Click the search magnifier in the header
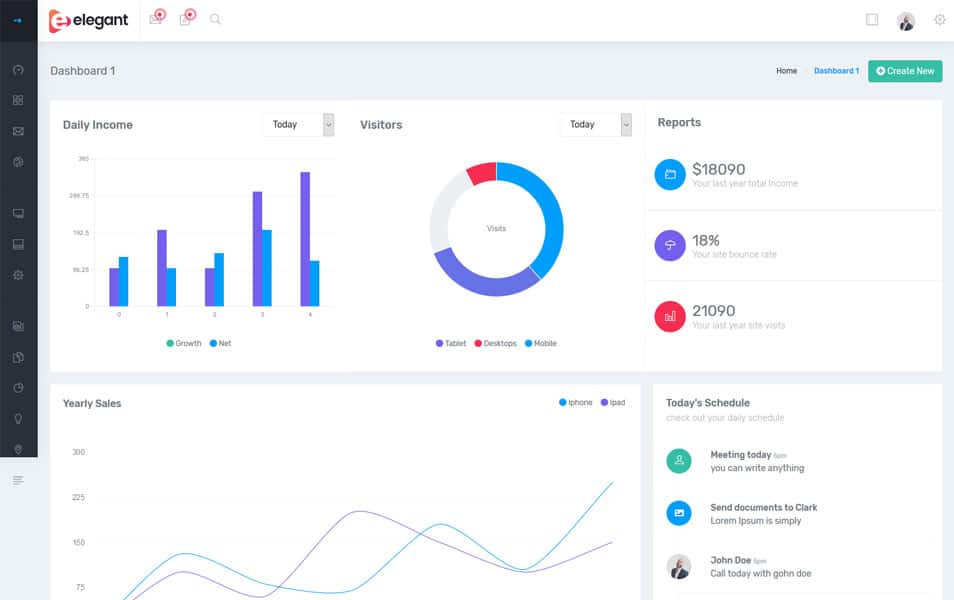Screen dimensions: 954x600 click(215, 18)
